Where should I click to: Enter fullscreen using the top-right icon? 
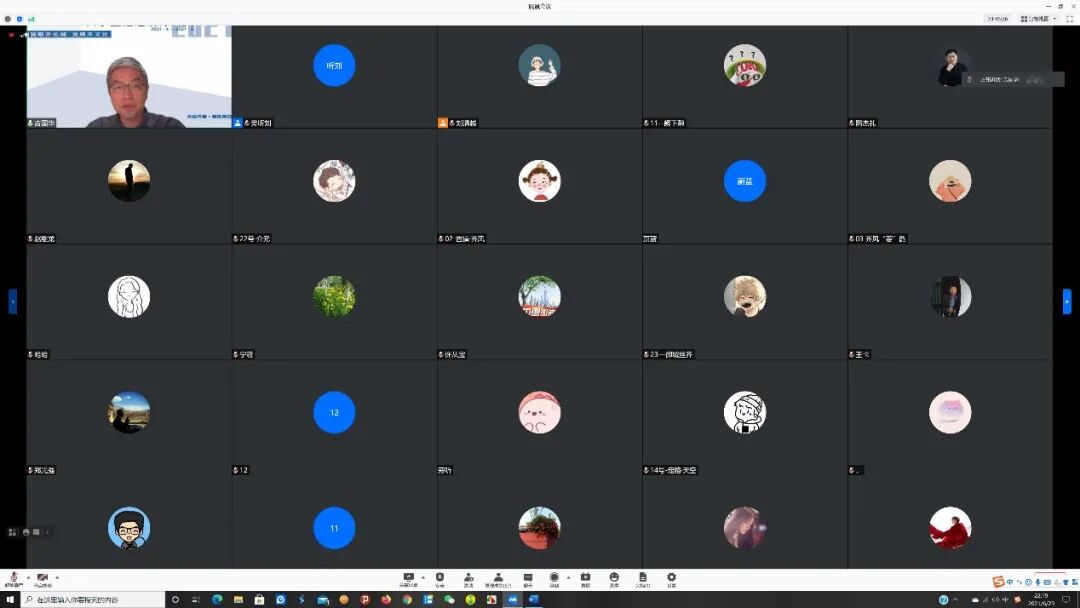click(x=1070, y=19)
